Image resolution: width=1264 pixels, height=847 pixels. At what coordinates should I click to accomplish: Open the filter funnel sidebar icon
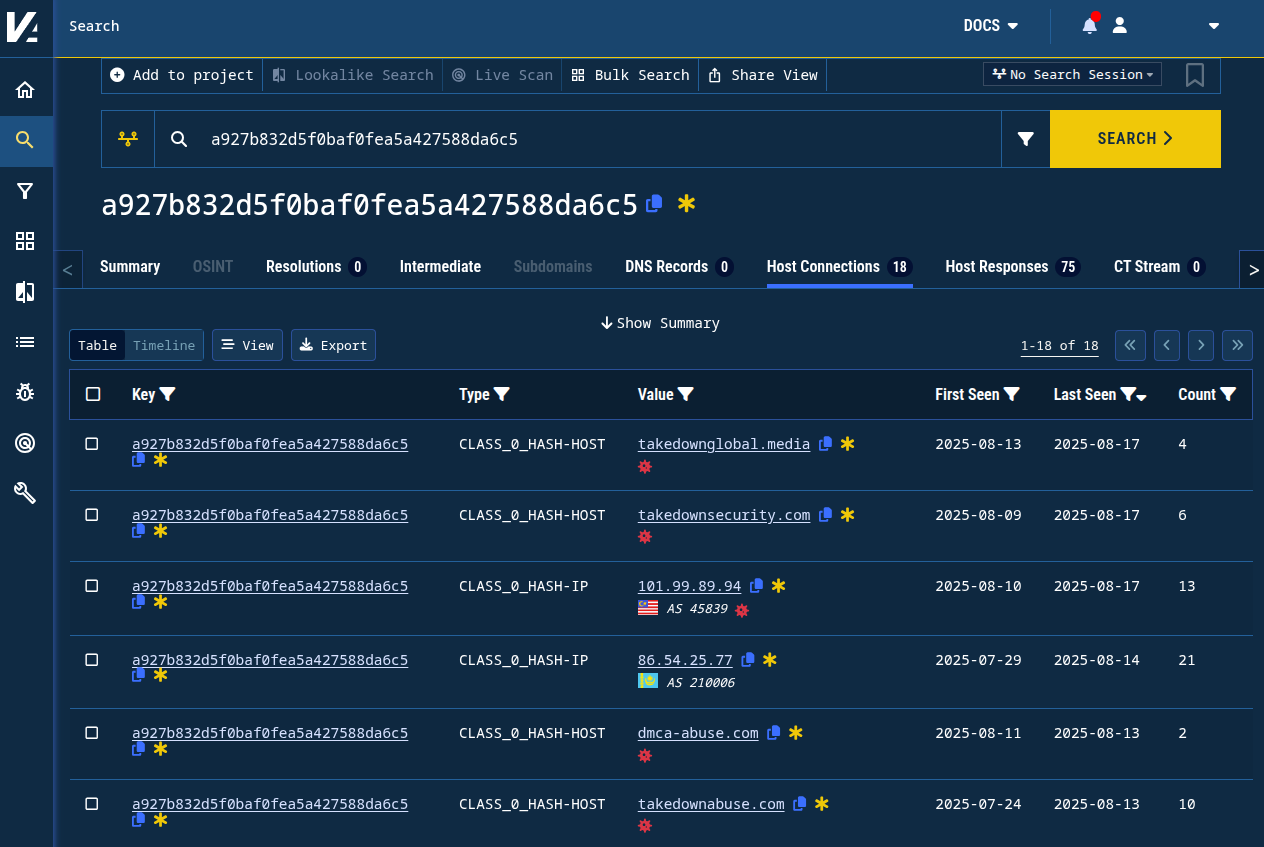[25, 191]
